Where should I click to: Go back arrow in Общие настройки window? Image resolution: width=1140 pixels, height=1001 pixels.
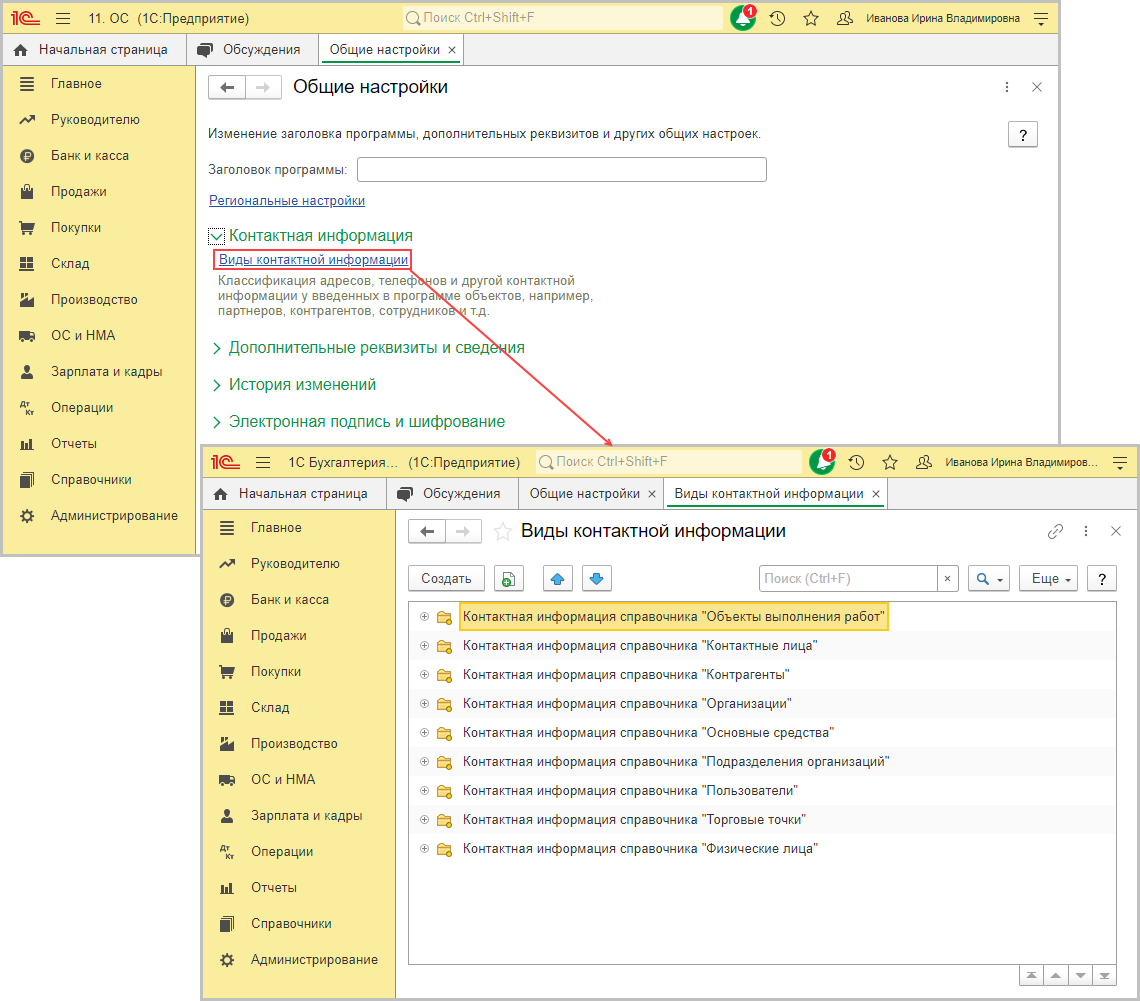coord(227,87)
